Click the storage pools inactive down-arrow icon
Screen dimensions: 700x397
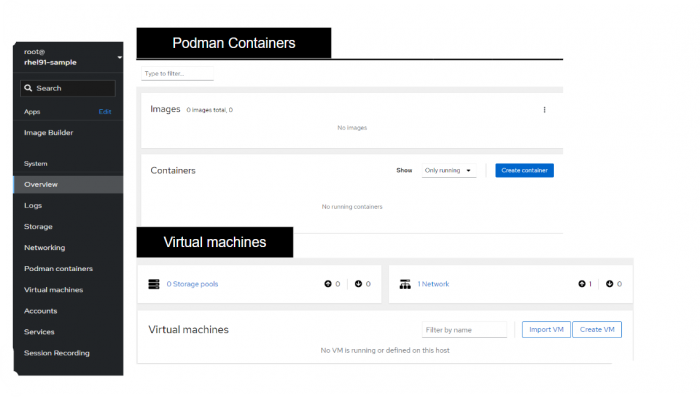(x=358, y=284)
